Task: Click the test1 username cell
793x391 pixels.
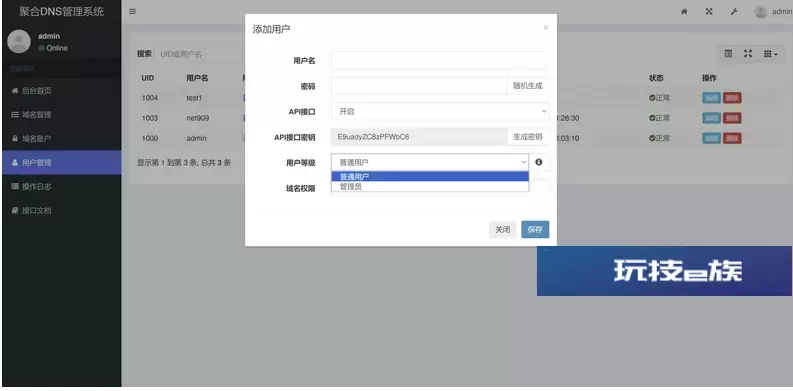Action: (194, 98)
